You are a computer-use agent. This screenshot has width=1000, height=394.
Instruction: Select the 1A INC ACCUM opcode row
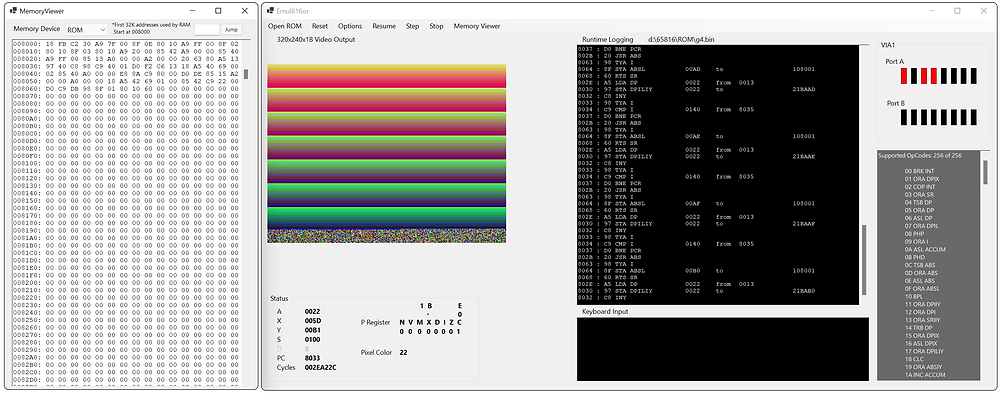[925, 374]
